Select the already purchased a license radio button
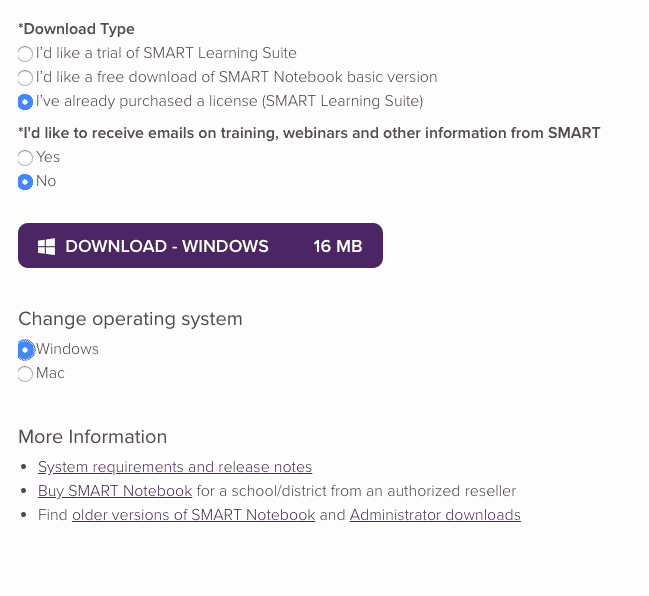The image size is (649, 596). (x=25, y=102)
